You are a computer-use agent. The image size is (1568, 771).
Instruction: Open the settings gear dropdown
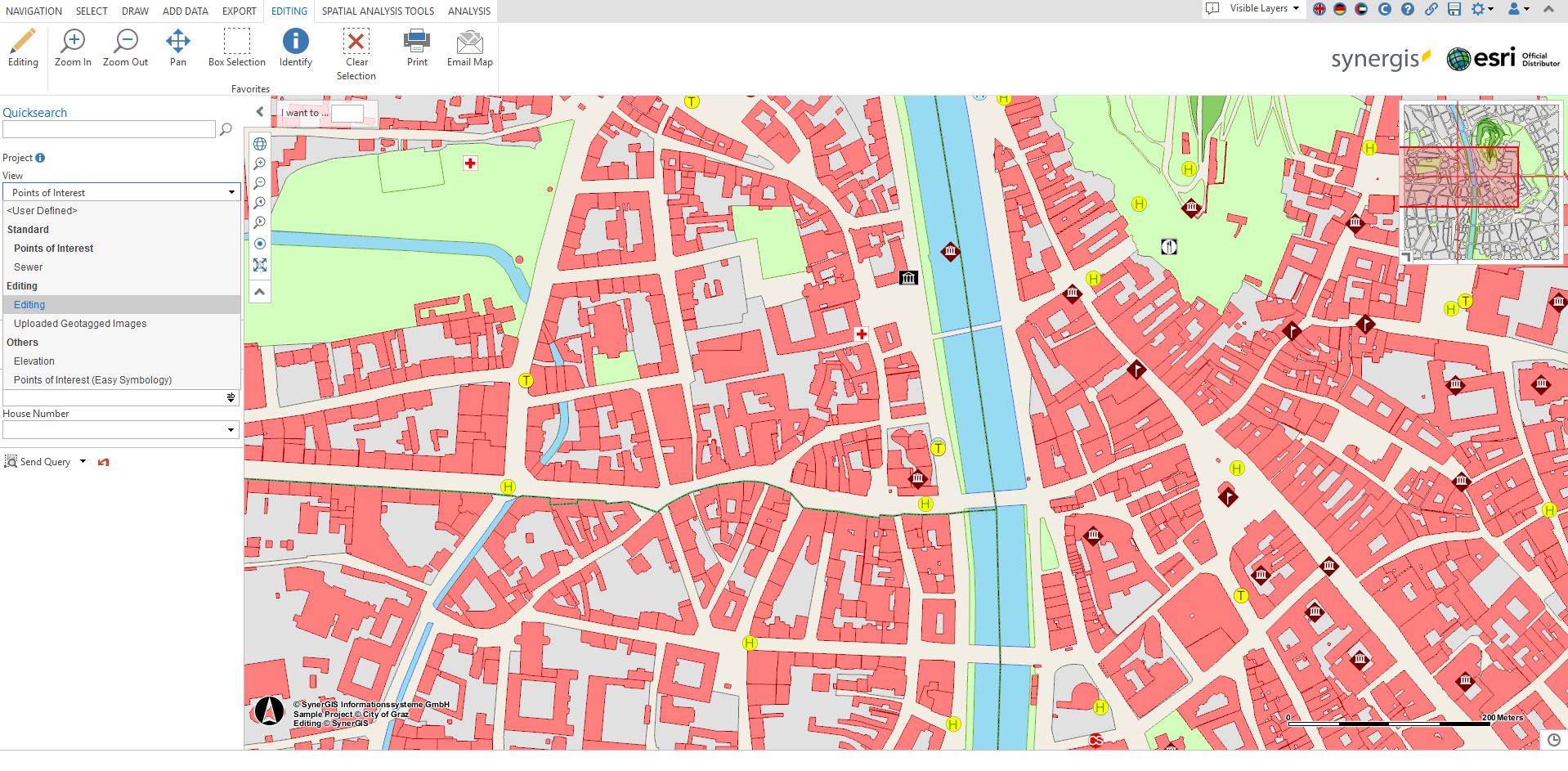pos(1481,9)
